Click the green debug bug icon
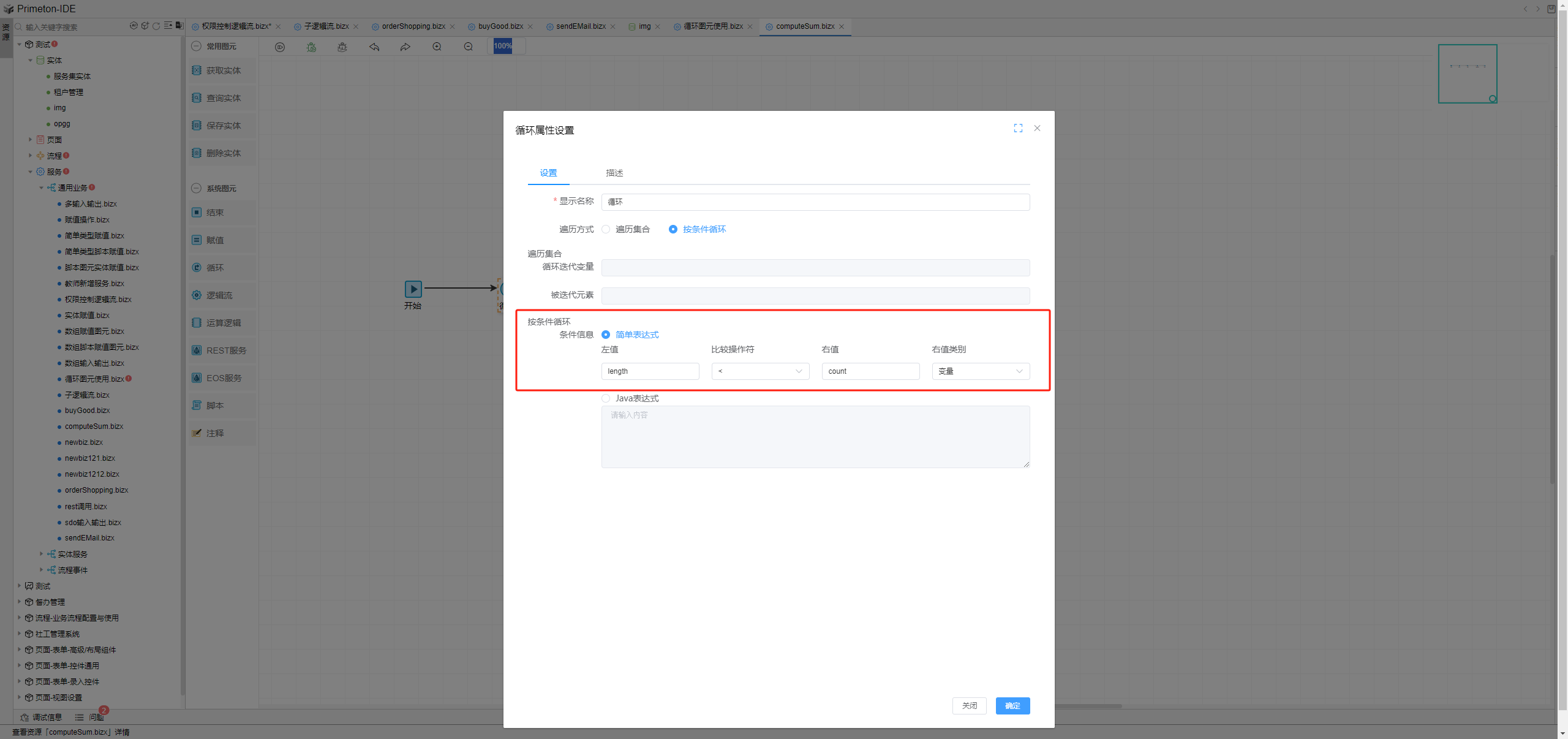The width and height of the screenshot is (1568, 739). (311, 47)
